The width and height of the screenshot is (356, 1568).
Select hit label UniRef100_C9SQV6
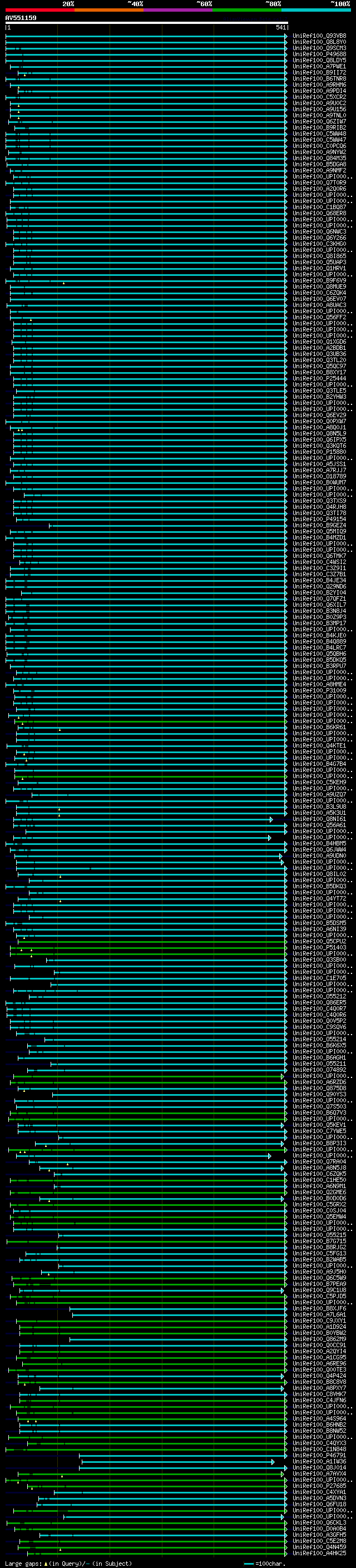click(319, 1027)
